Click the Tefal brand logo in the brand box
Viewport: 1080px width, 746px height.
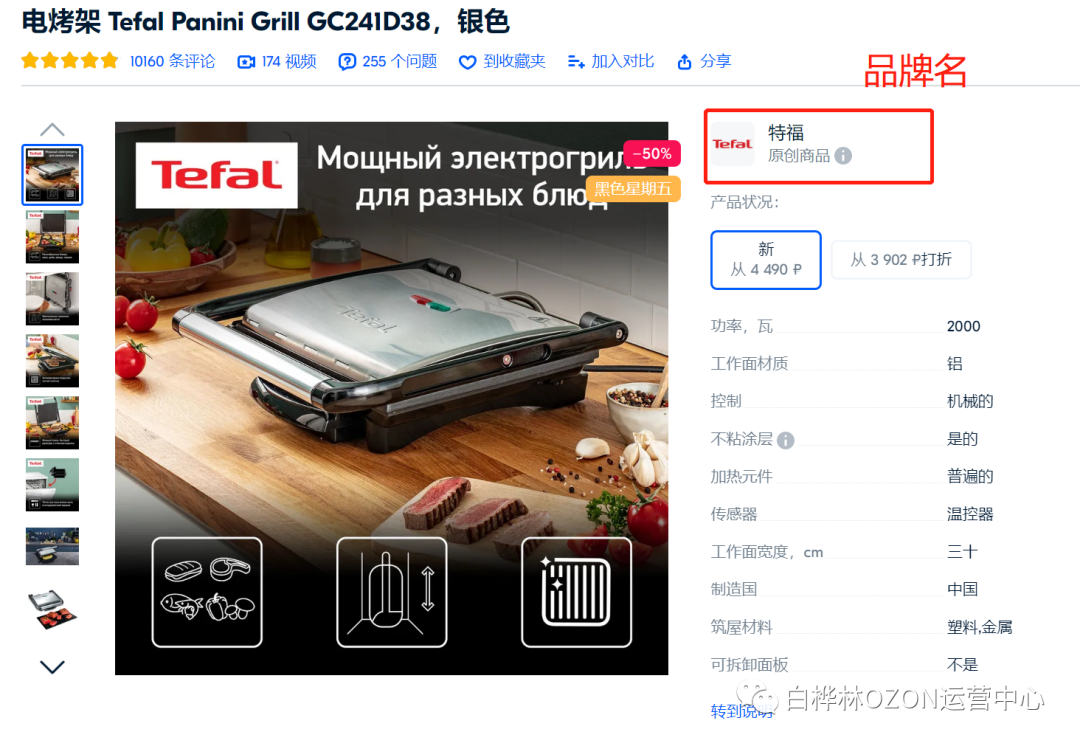click(732, 144)
